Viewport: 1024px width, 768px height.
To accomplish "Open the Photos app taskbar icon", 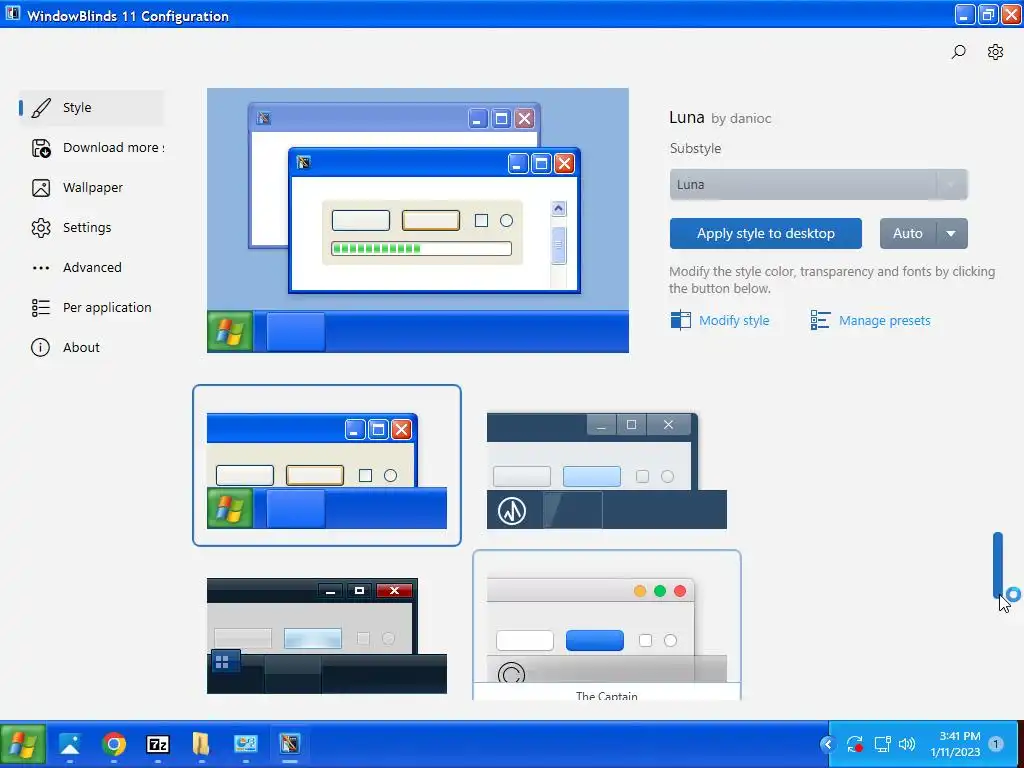I will point(69,744).
